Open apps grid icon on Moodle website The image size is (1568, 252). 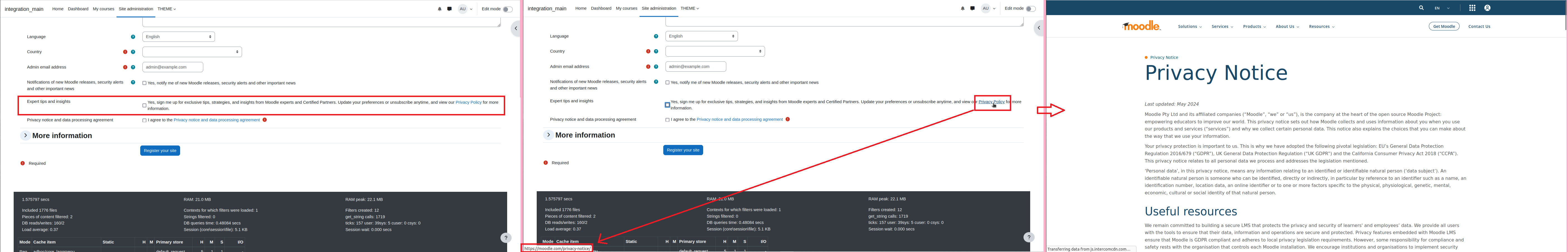[1472, 8]
